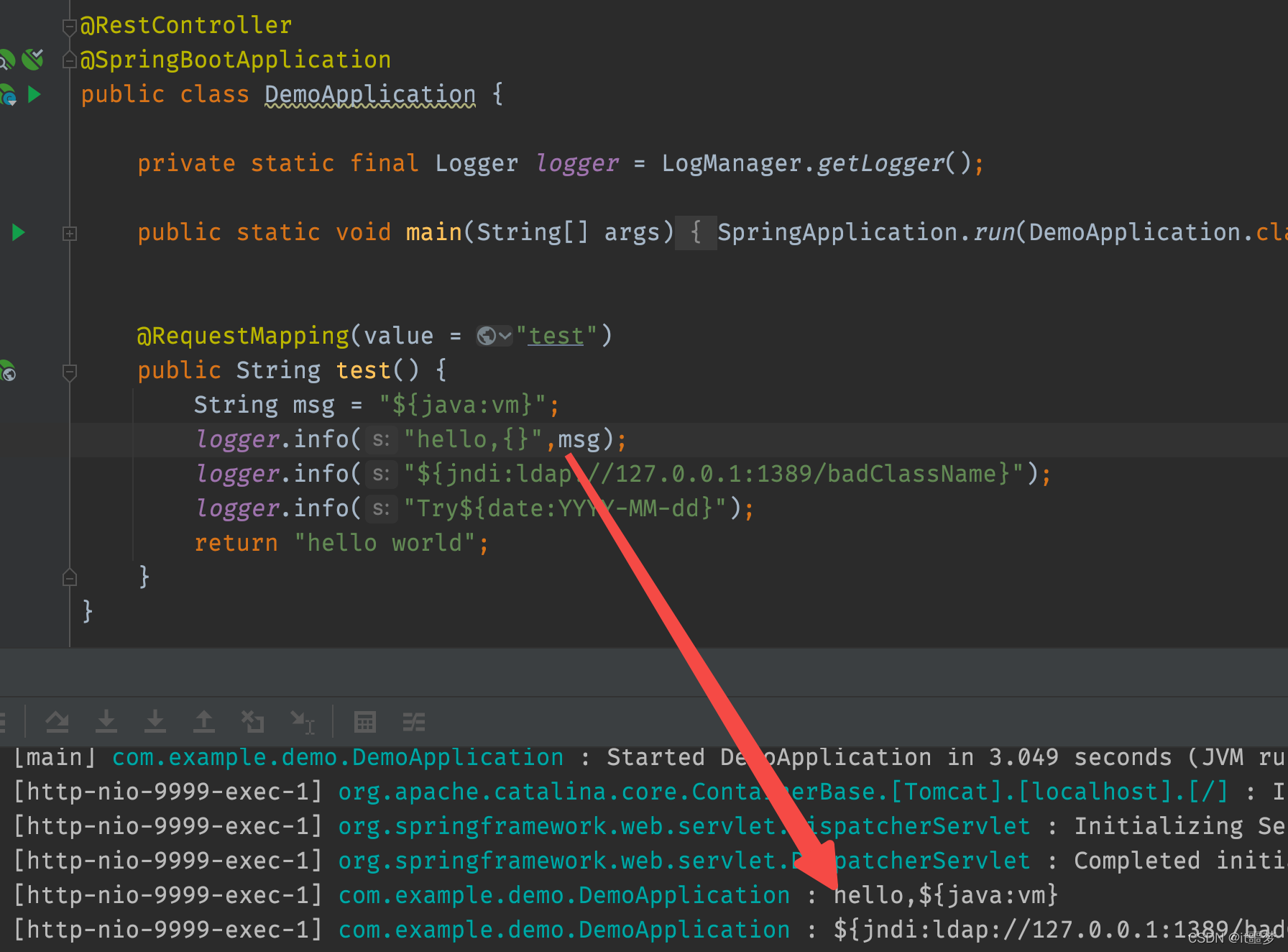Click LogManager.getLogger() call
The width and height of the screenshot is (1288, 952).
click(x=816, y=163)
